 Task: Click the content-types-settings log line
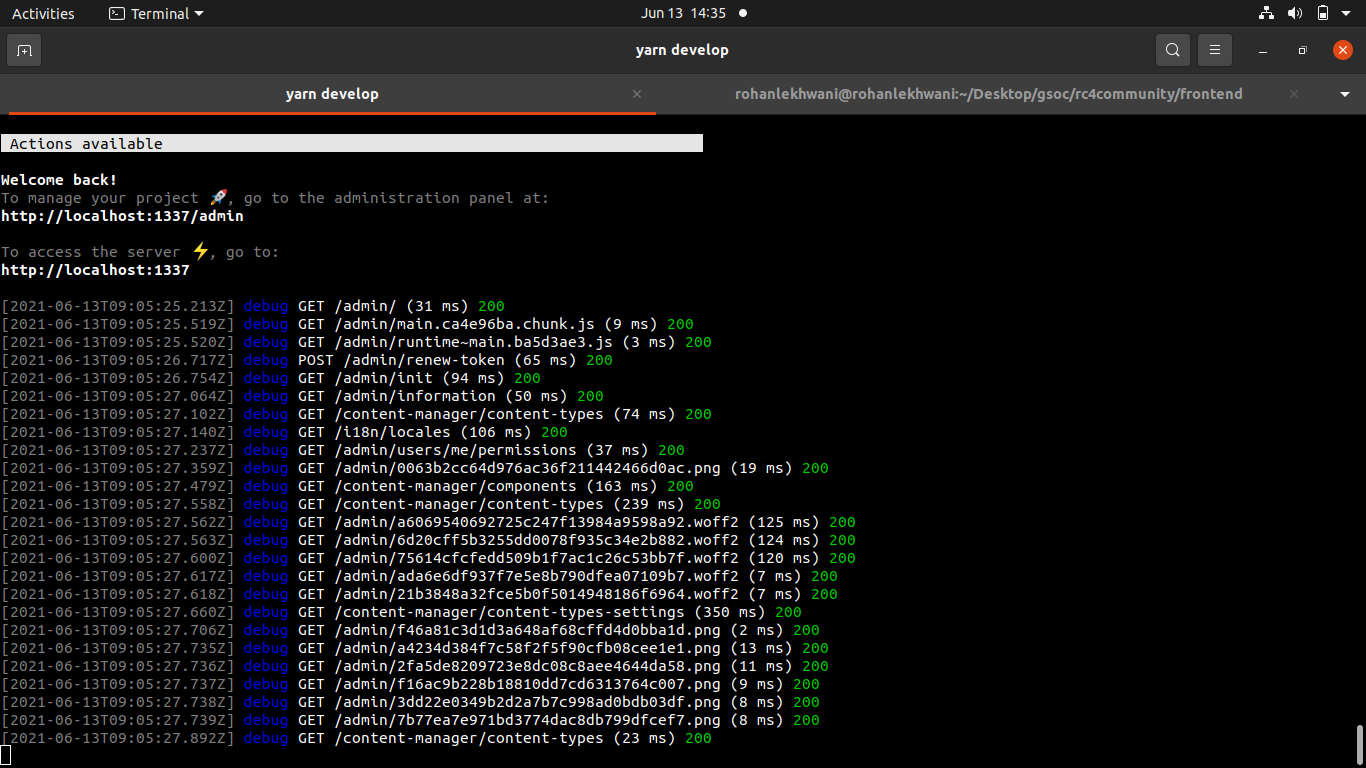[401, 612]
